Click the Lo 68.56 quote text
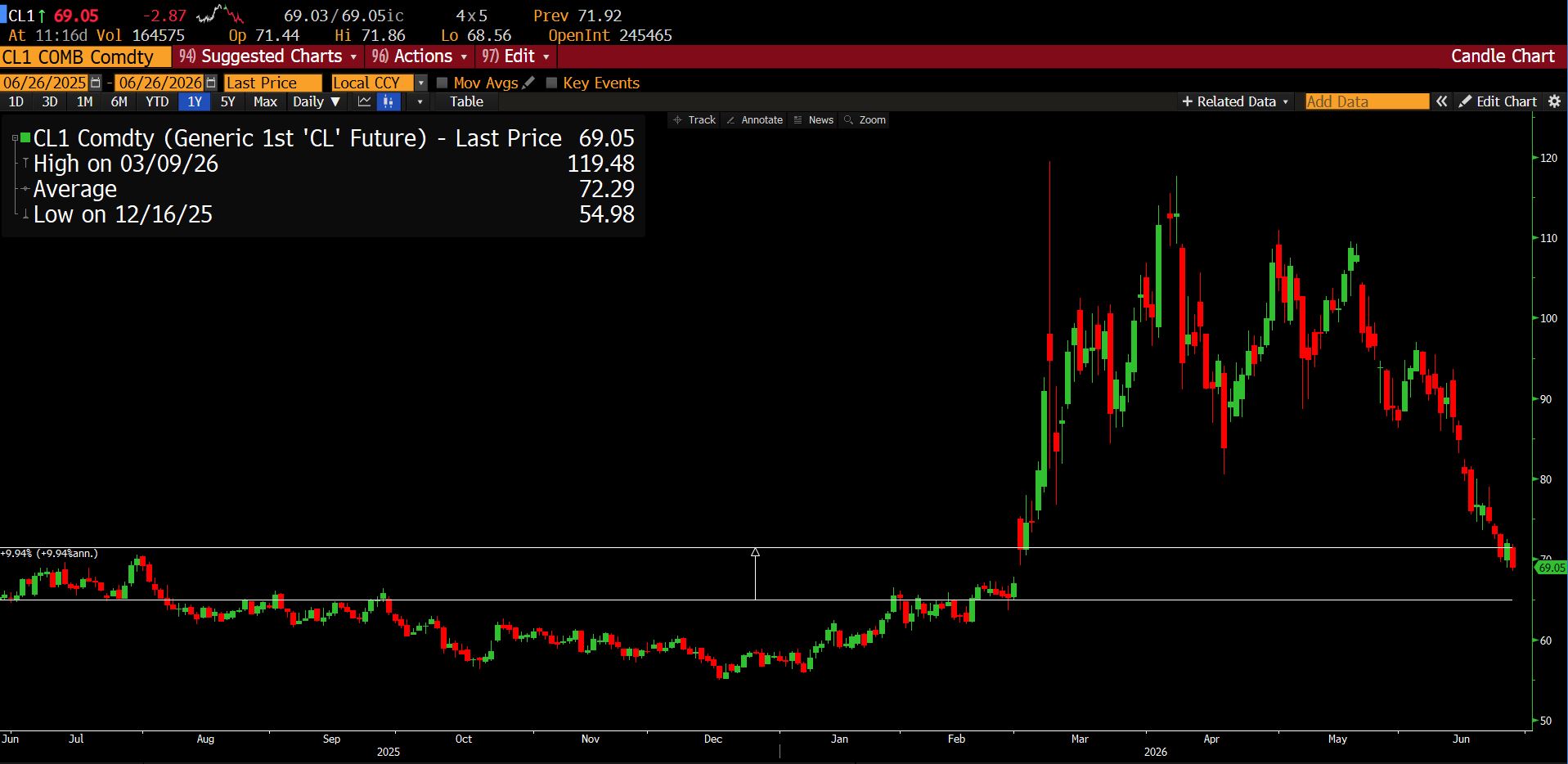This screenshot has width=1568, height=764. tap(476, 35)
